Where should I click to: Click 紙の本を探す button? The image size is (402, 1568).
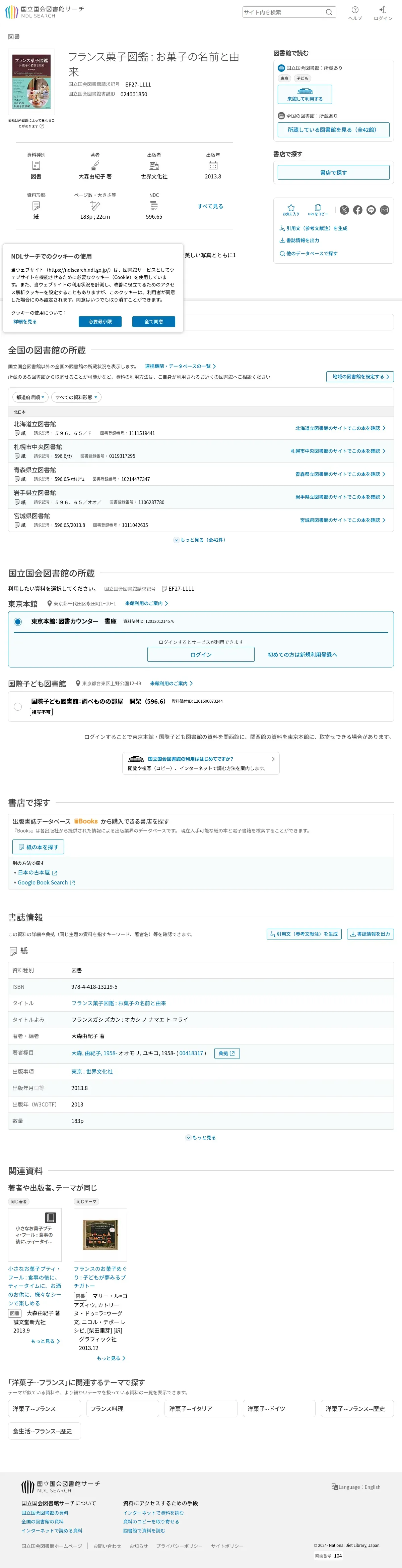(38, 847)
